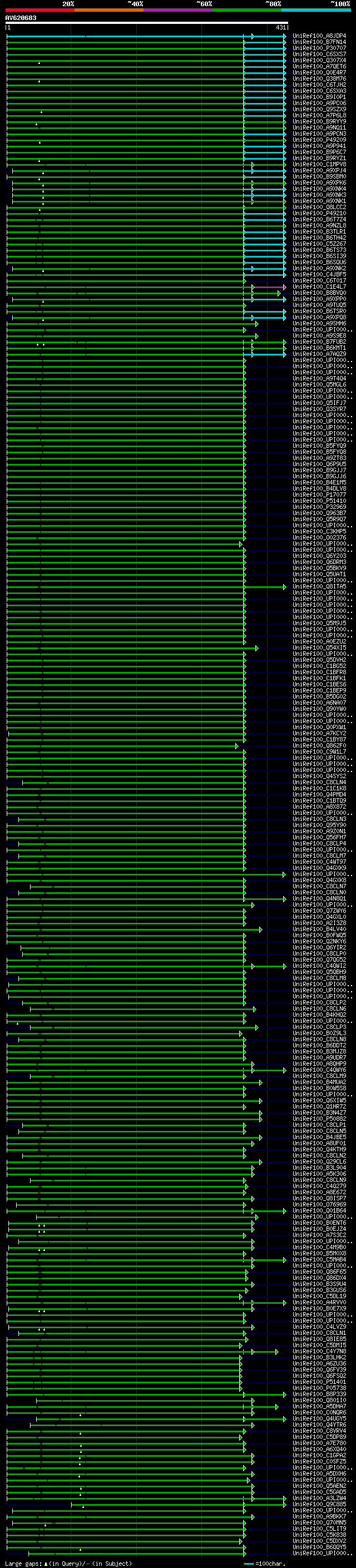356x1568 pixels.
Task: Select the UniRef100_A3LZW4 entry
Action: (319, 1498)
